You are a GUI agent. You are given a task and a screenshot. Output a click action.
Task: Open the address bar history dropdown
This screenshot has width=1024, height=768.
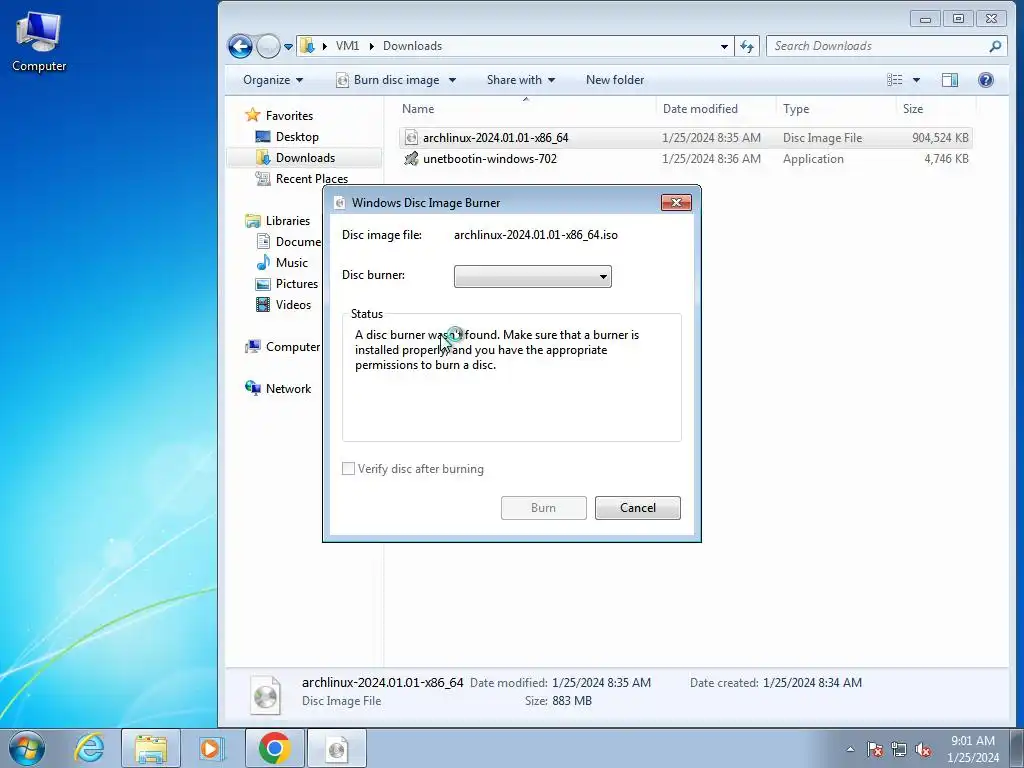coord(724,46)
